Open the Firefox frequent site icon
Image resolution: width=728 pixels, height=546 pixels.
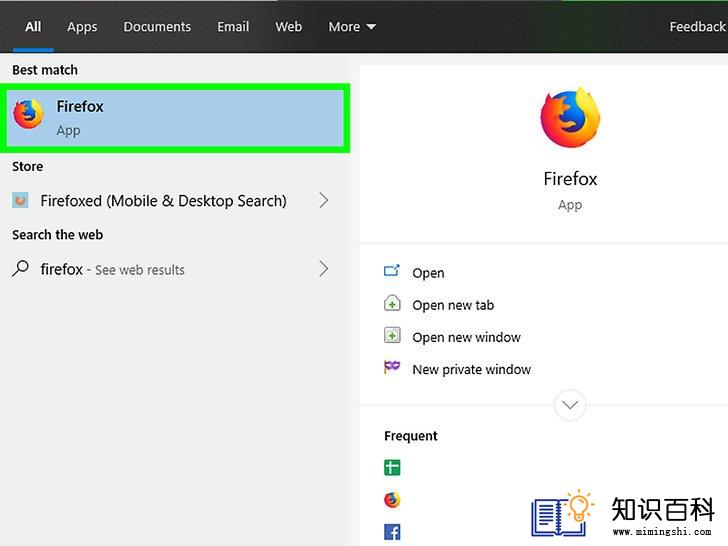pyautogui.click(x=392, y=500)
